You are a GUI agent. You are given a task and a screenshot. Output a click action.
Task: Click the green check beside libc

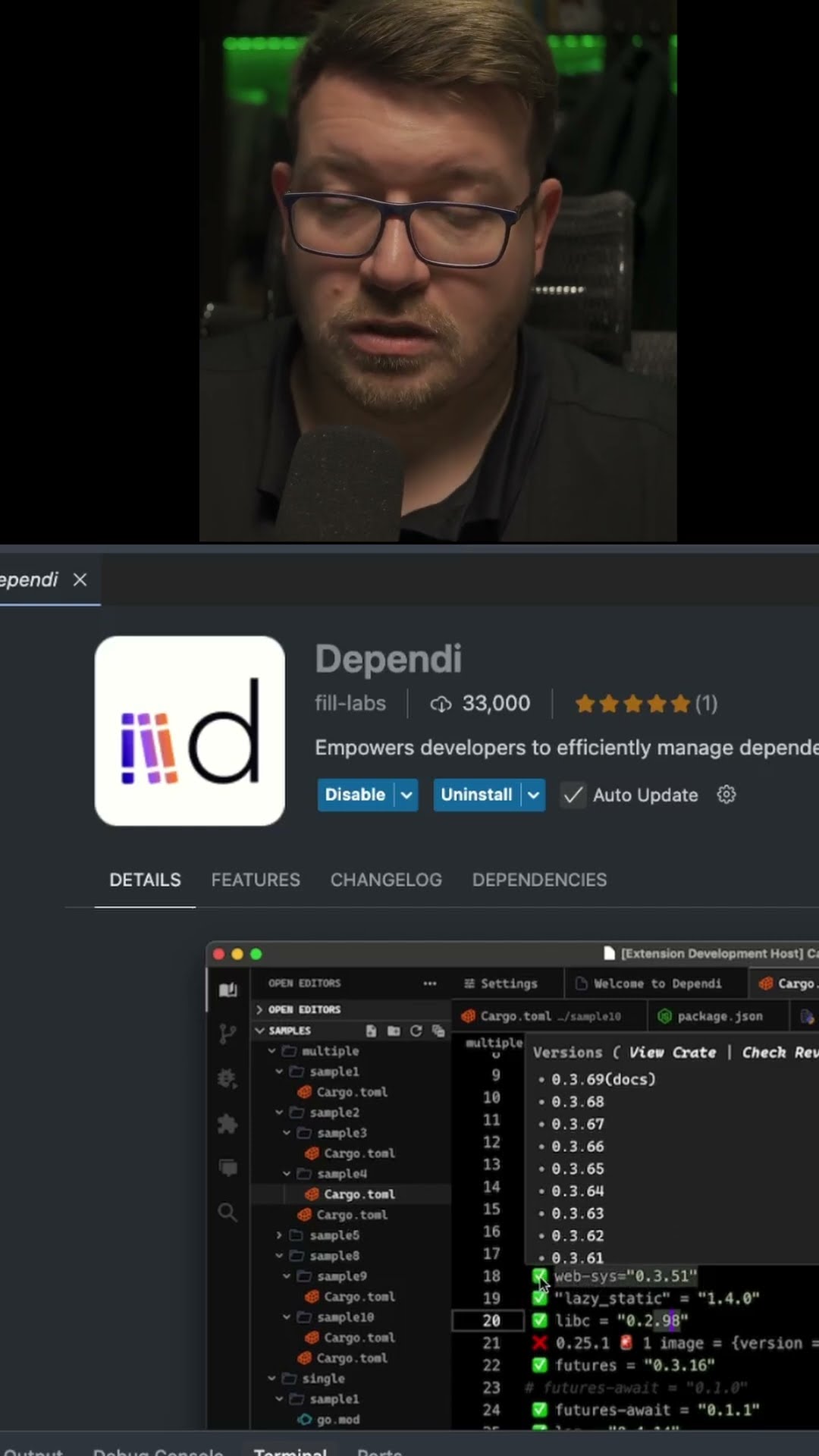(x=539, y=1320)
